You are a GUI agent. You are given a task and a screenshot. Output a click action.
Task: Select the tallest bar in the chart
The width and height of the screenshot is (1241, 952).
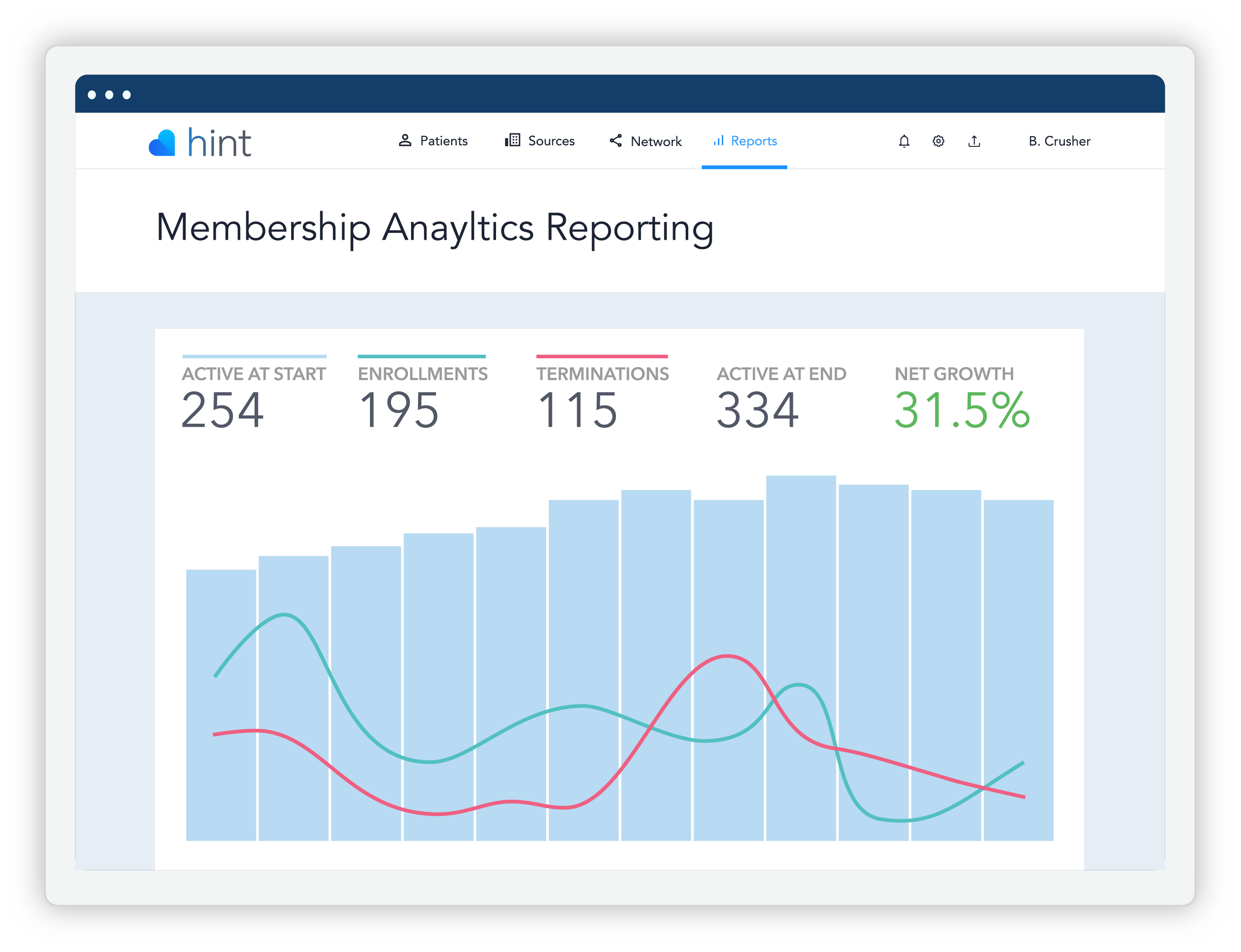[801, 652]
